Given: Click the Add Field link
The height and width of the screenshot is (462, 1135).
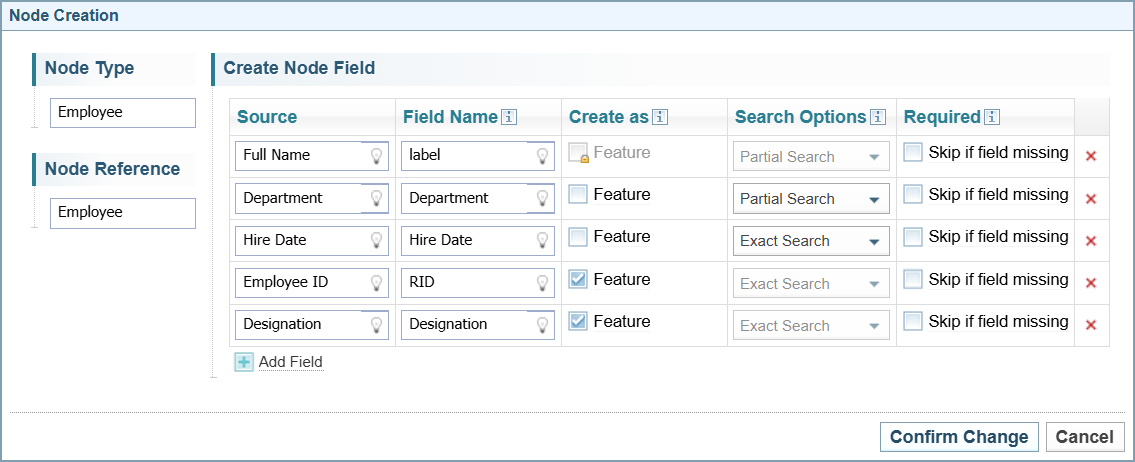Looking at the screenshot, I should [x=290, y=362].
